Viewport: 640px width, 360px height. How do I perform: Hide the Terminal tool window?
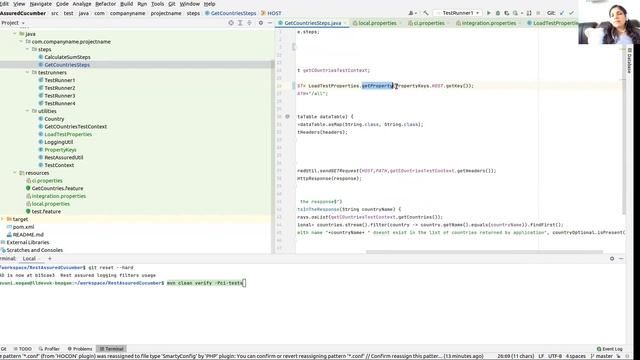click(621, 258)
